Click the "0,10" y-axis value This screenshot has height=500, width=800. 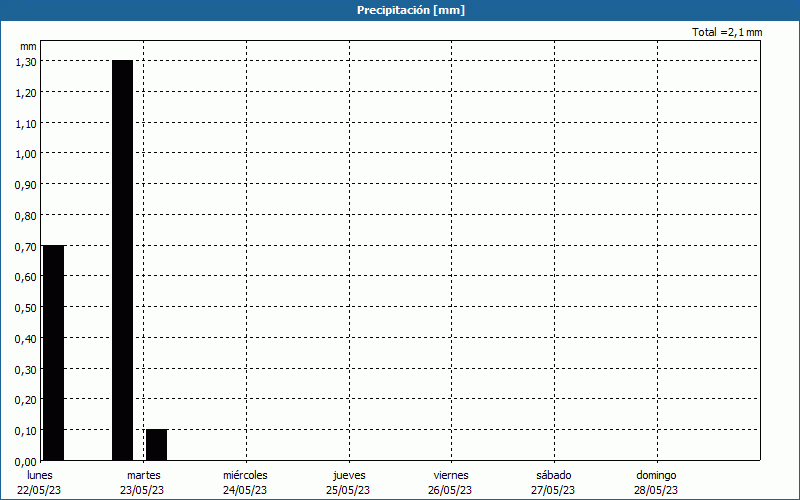26,431
